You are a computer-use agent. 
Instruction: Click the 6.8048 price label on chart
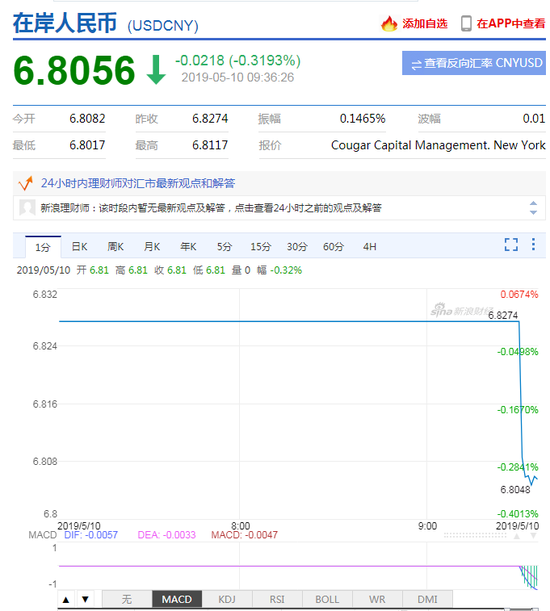tap(515, 490)
